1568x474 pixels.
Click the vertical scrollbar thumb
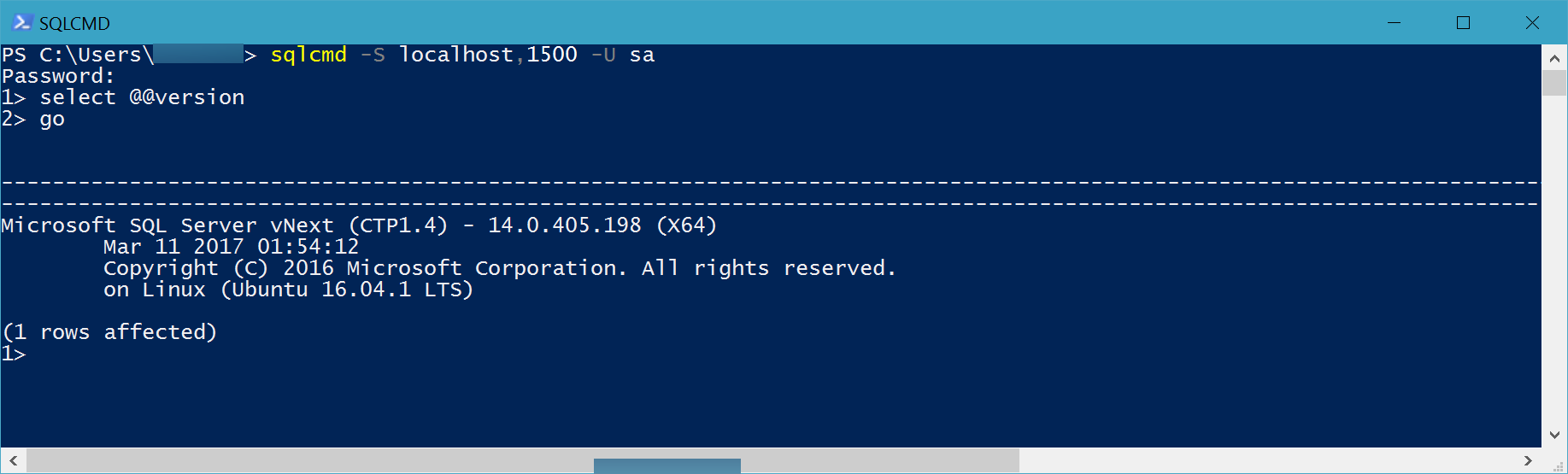pyautogui.click(x=1554, y=83)
